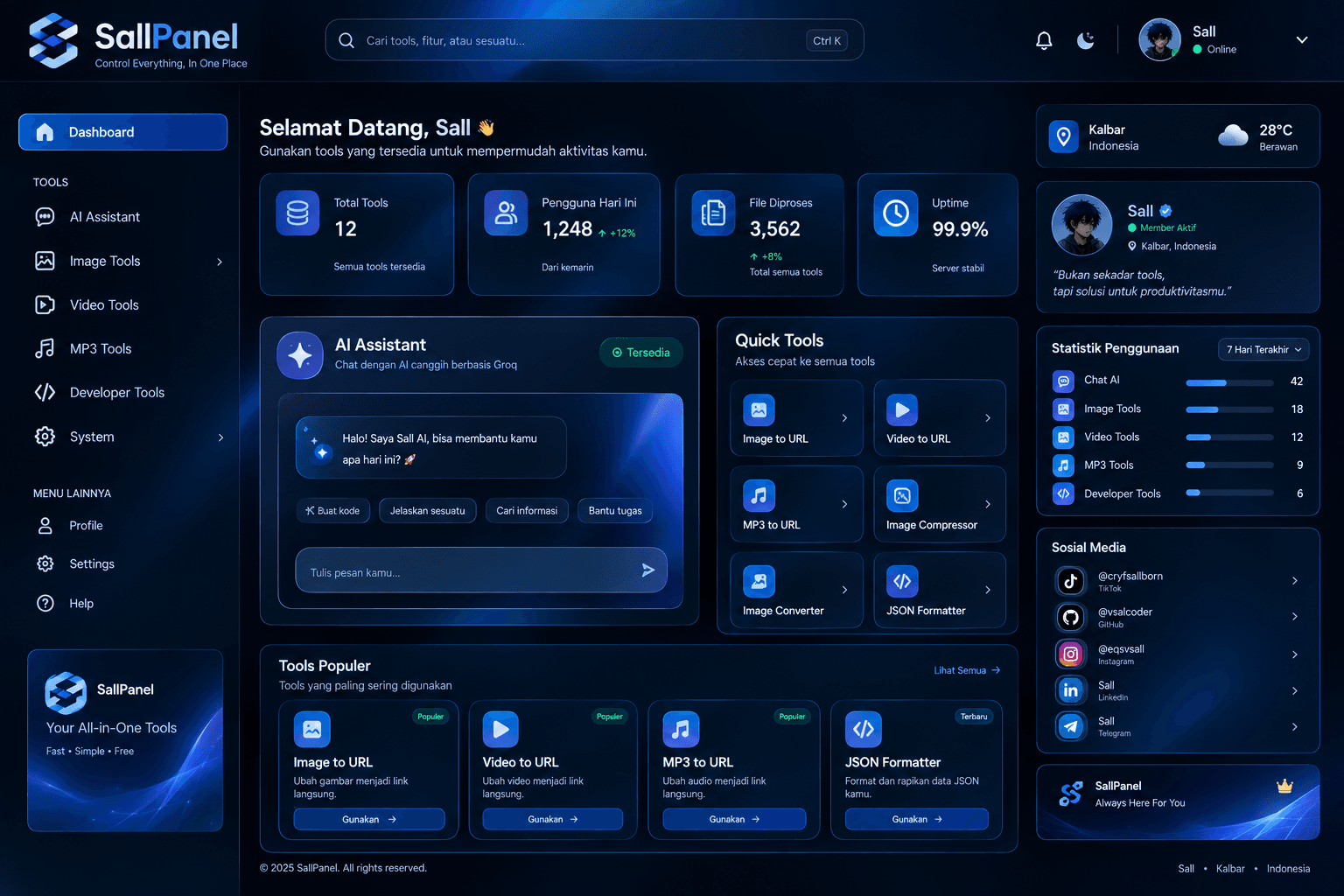1344x896 pixels.
Task: Open Instagram icon for @eqsvsall
Action: 1070,654
